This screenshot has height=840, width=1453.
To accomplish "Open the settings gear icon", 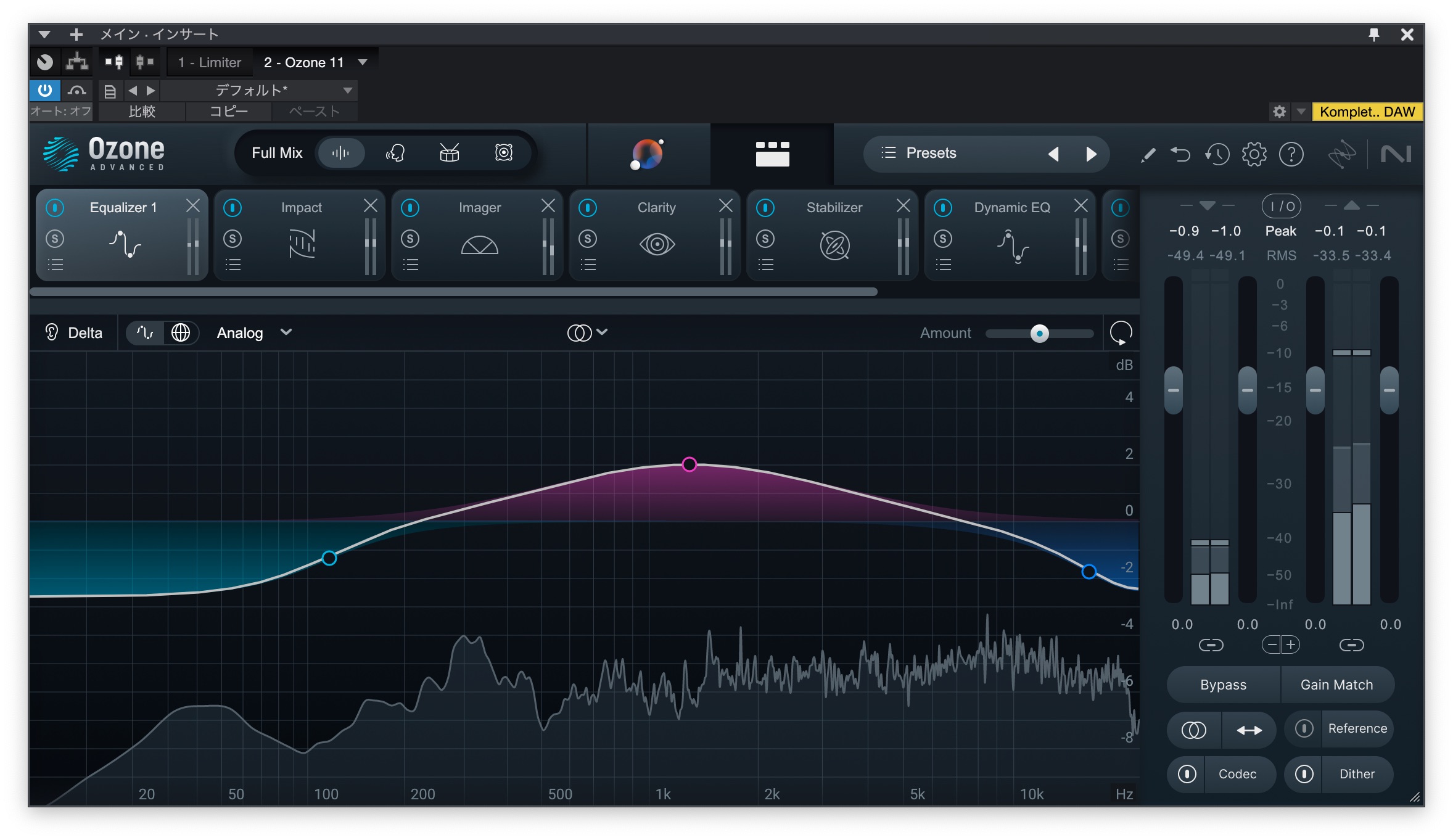I will [x=1254, y=154].
